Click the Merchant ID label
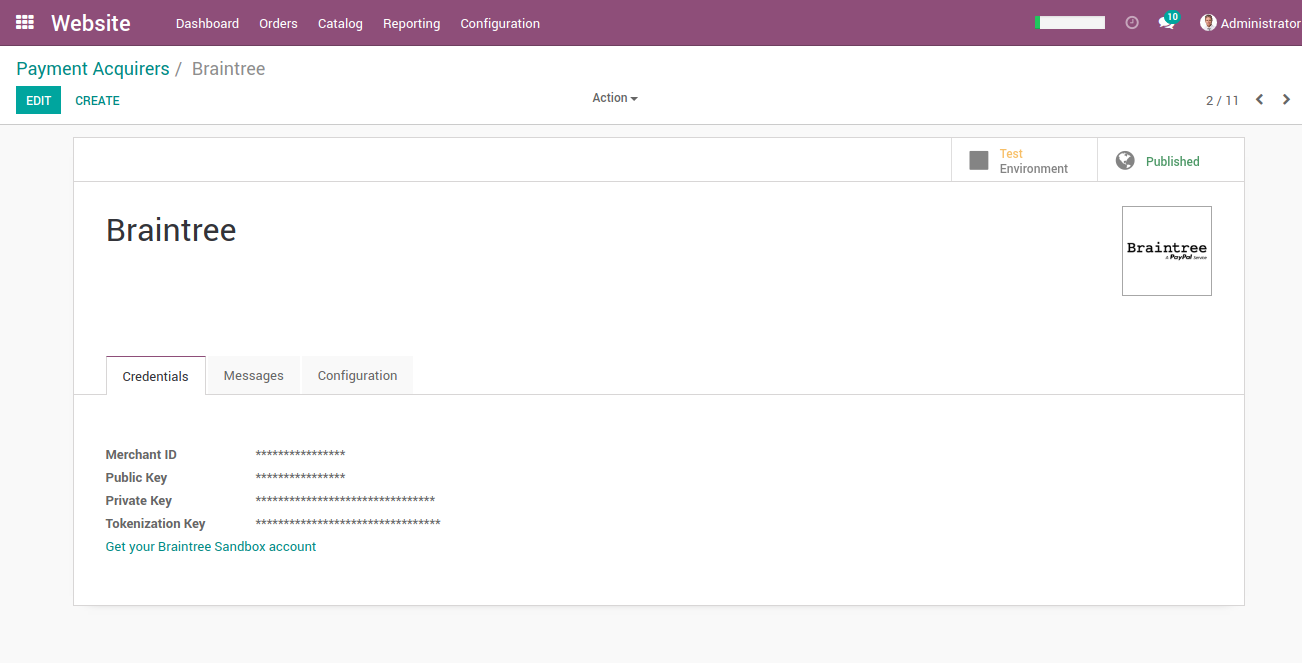The height and width of the screenshot is (663, 1302). [141, 455]
